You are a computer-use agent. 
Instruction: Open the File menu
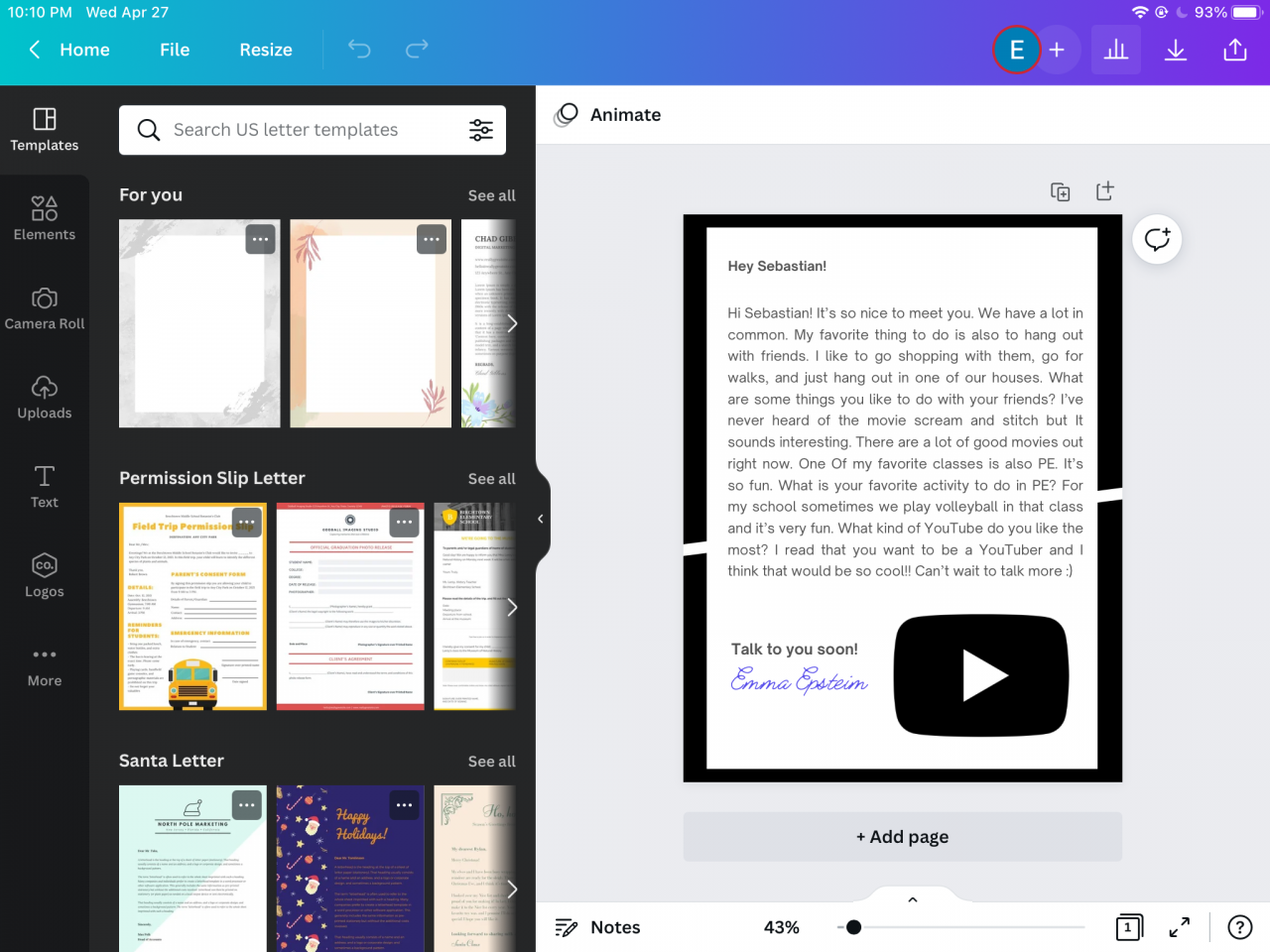click(x=175, y=50)
